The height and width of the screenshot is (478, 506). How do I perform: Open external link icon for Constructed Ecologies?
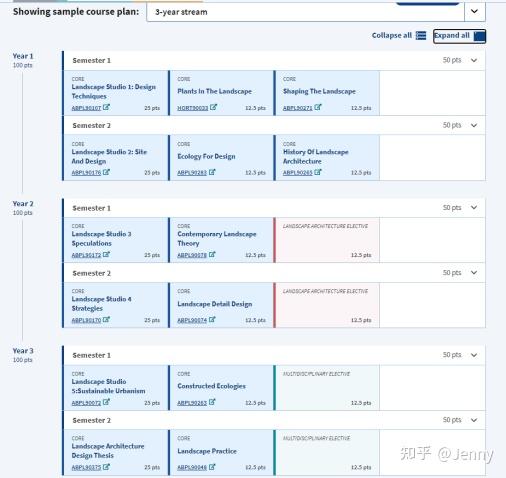pyautogui.click(x=212, y=402)
